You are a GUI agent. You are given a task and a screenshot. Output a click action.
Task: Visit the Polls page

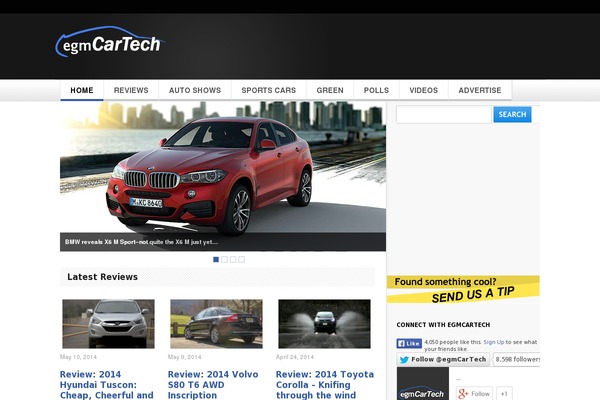[x=376, y=90]
